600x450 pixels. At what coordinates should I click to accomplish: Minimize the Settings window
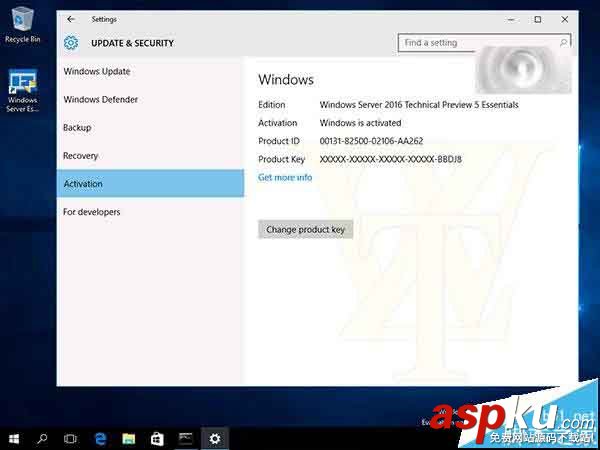[511, 20]
